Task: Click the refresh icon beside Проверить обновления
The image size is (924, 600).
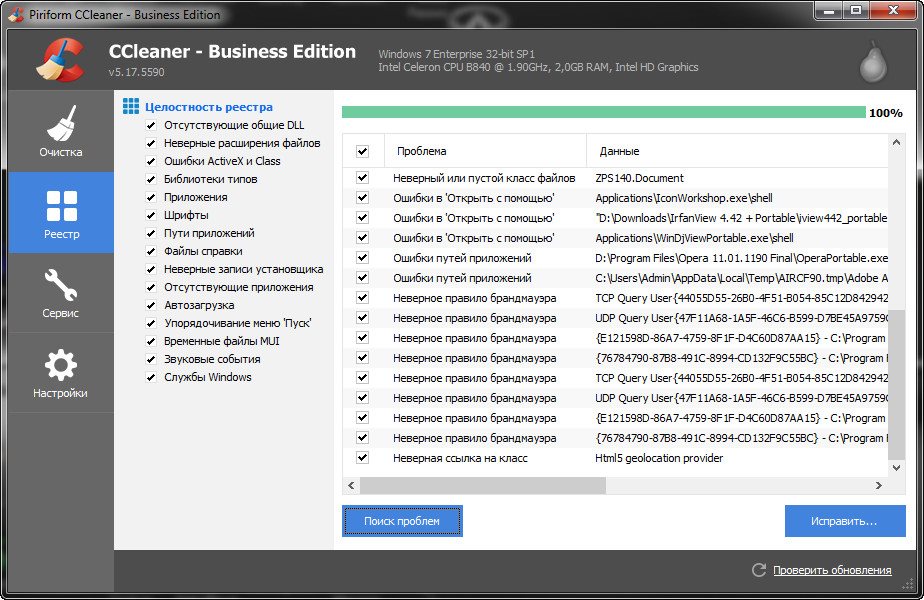Action: coord(758,569)
